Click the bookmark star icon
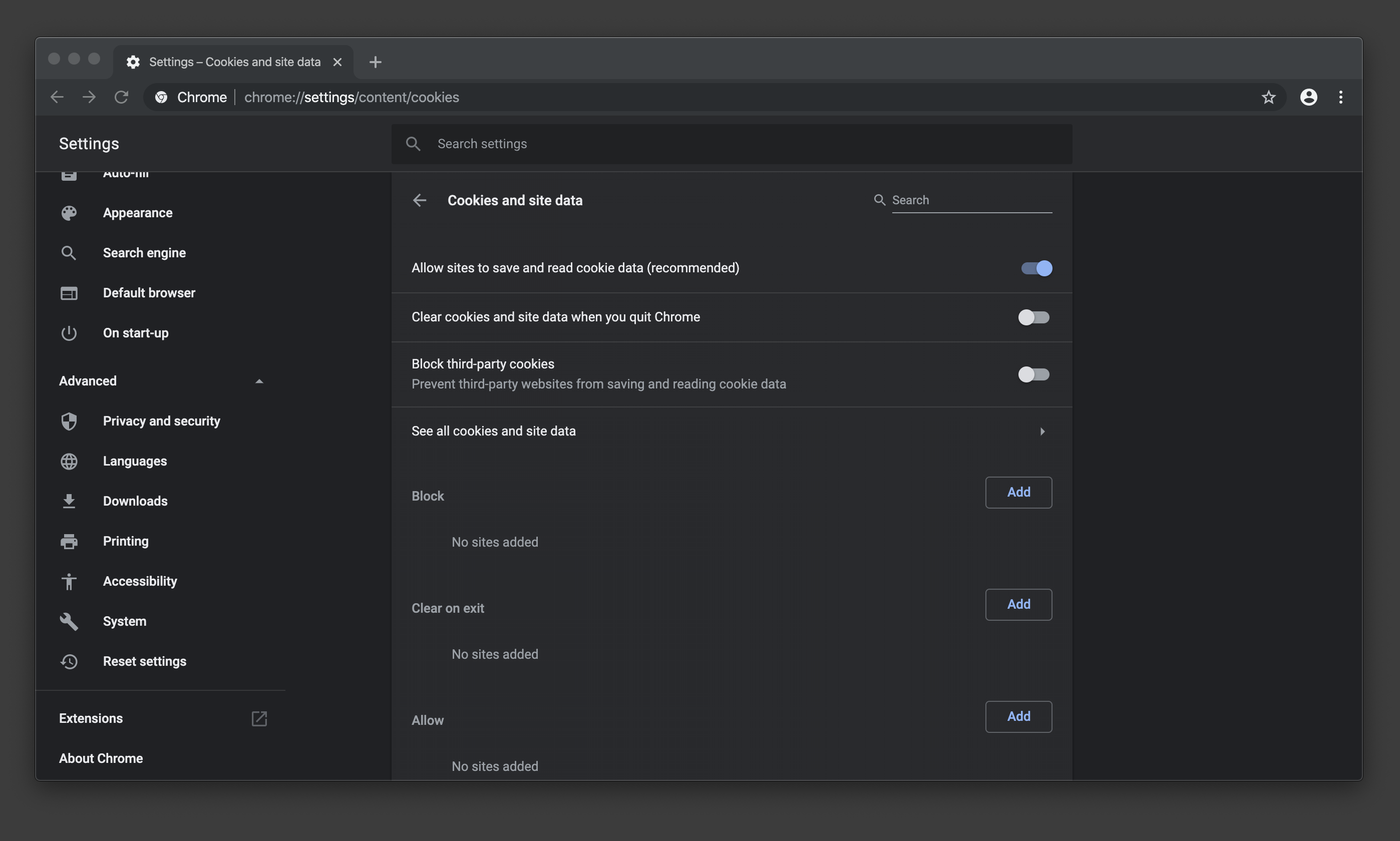The width and height of the screenshot is (1400, 841). pyautogui.click(x=1268, y=98)
